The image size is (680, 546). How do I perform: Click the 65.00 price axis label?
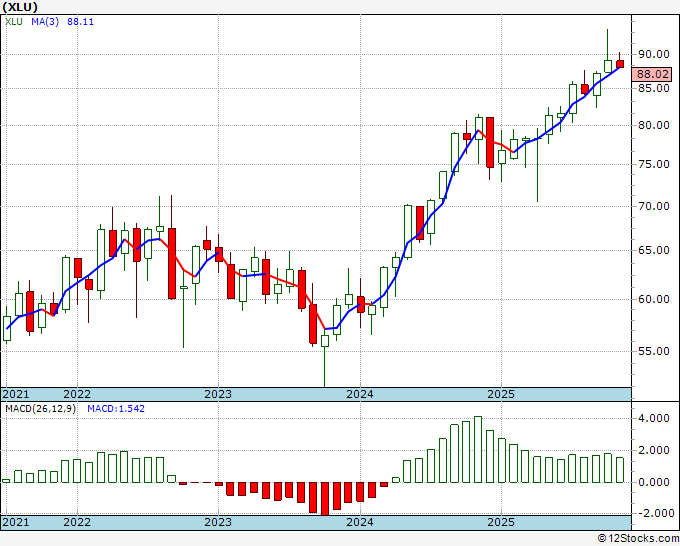tap(654, 250)
